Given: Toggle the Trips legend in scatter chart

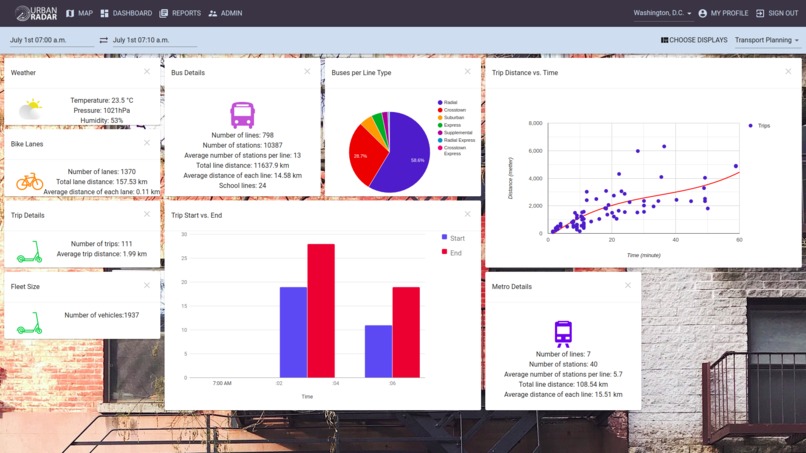Looking at the screenshot, I should click(759, 125).
